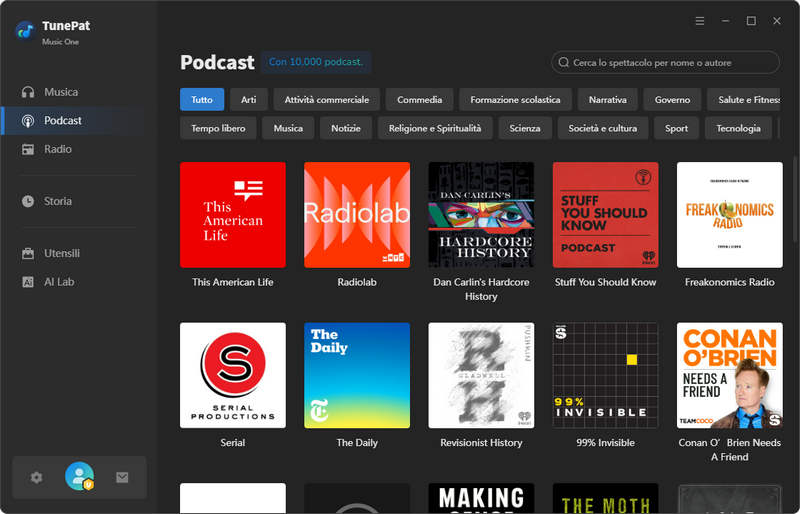
Task: Select the Scienza category
Action: 524,128
